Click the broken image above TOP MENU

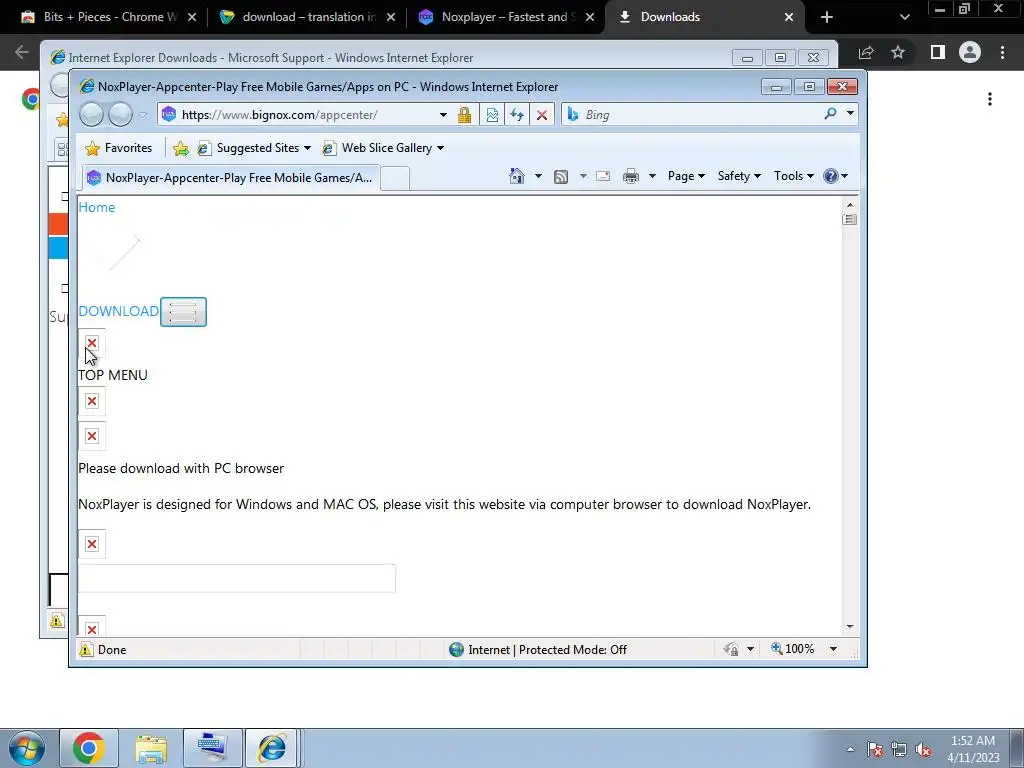[92, 344]
